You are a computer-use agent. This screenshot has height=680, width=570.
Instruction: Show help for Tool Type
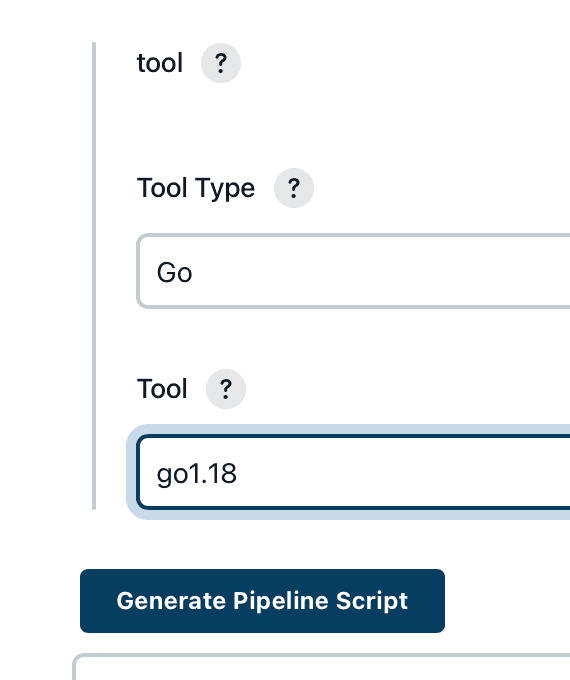pyautogui.click(x=294, y=188)
